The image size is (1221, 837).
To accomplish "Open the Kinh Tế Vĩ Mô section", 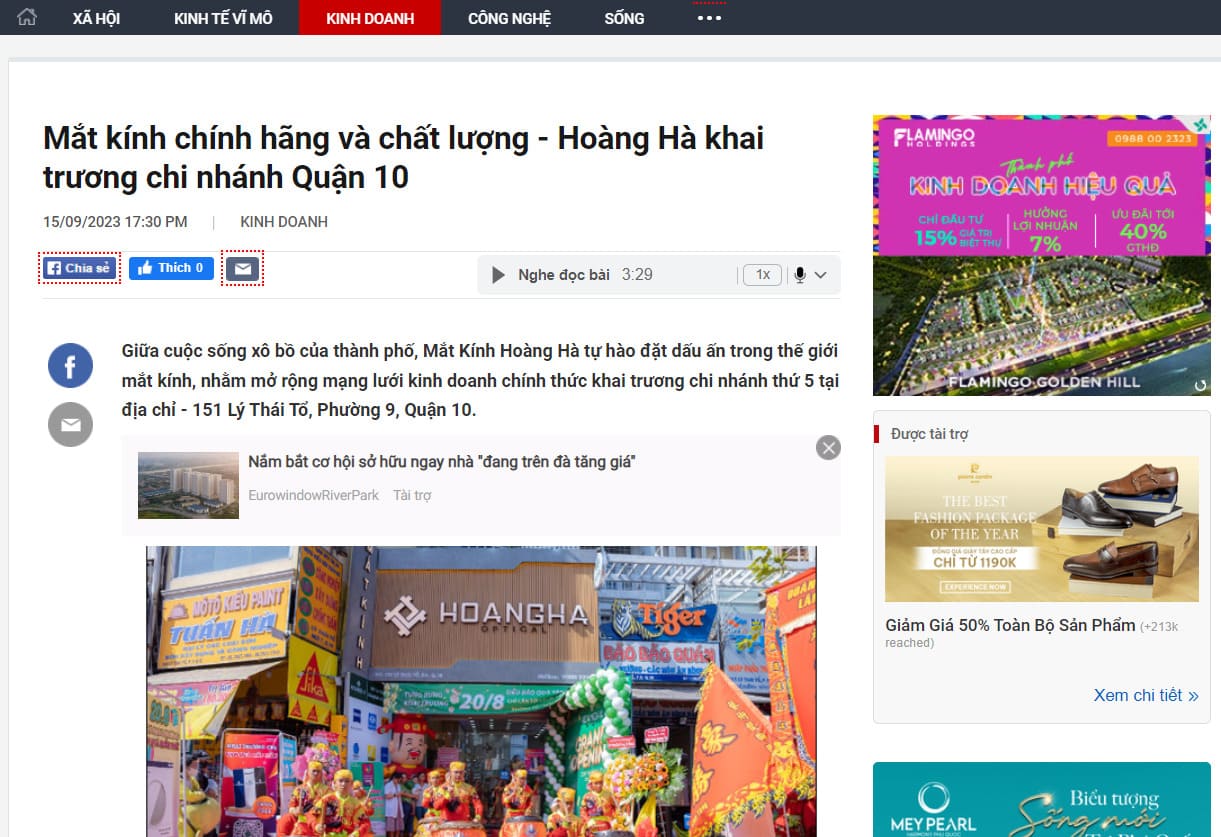I will [223, 18].
